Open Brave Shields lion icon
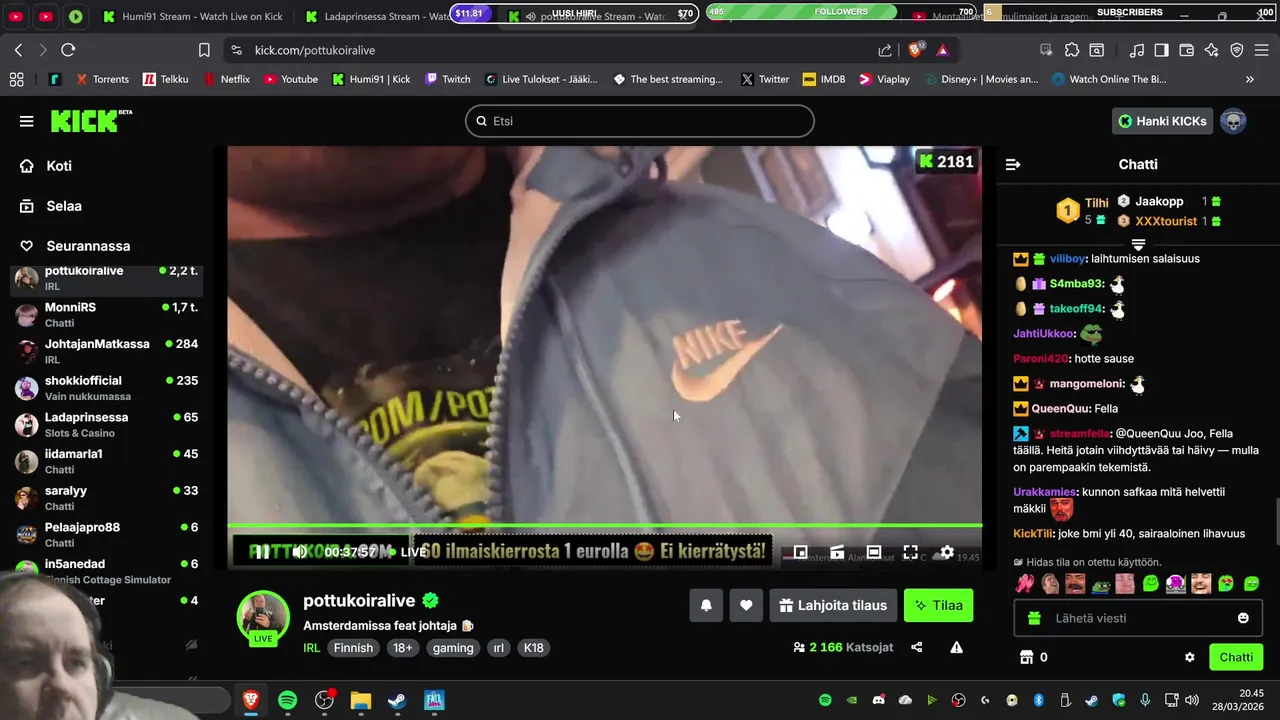 point(916,50)
